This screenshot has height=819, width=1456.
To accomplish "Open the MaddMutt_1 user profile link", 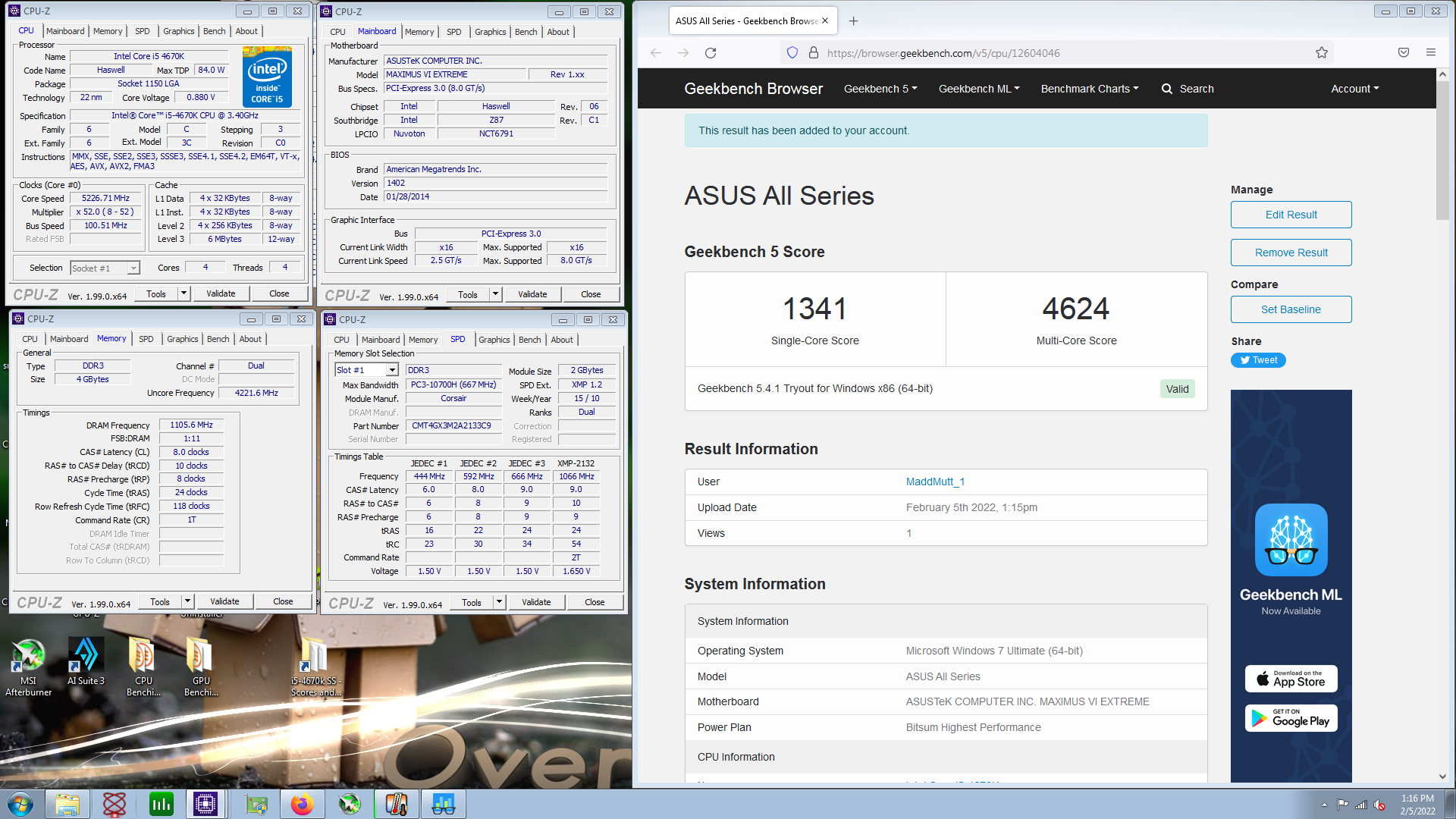I will click(x=935, y=482).
